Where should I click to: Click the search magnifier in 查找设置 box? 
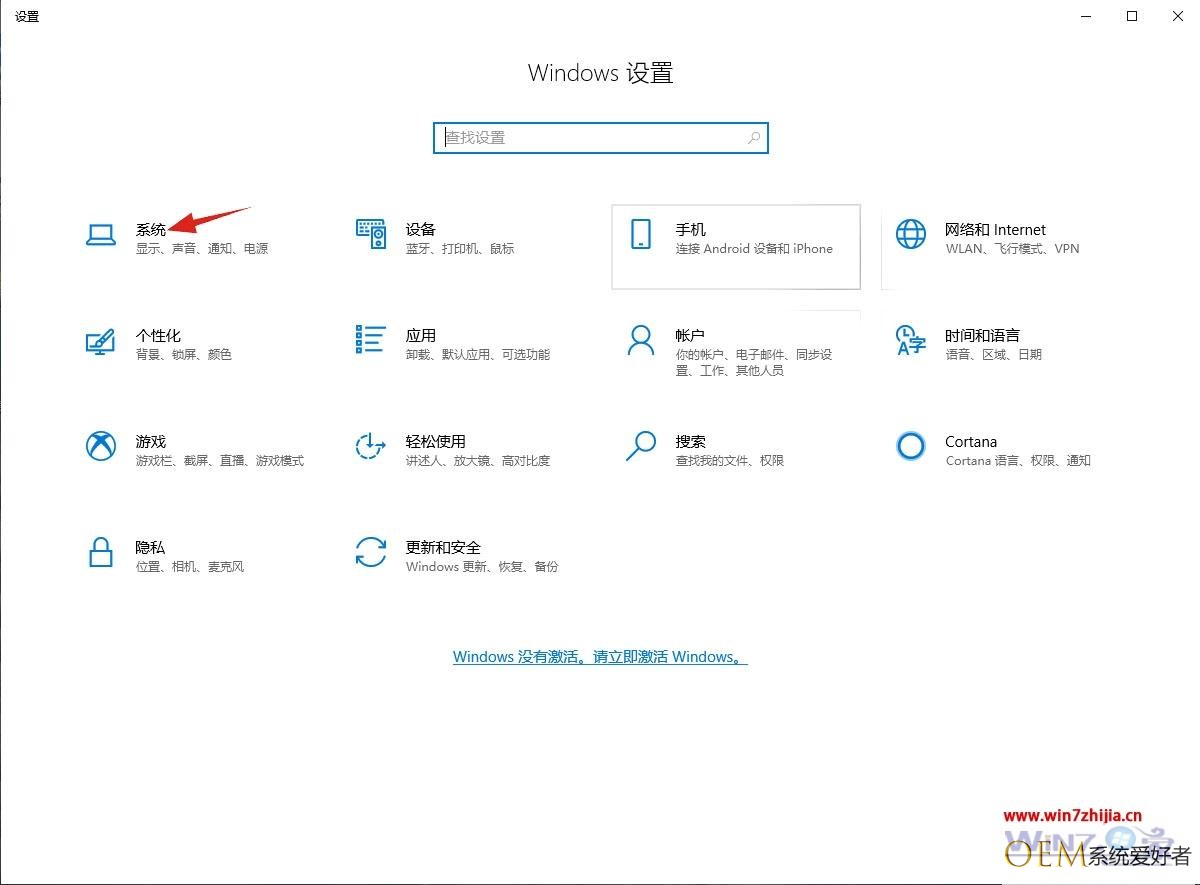[x=753, y=138]
